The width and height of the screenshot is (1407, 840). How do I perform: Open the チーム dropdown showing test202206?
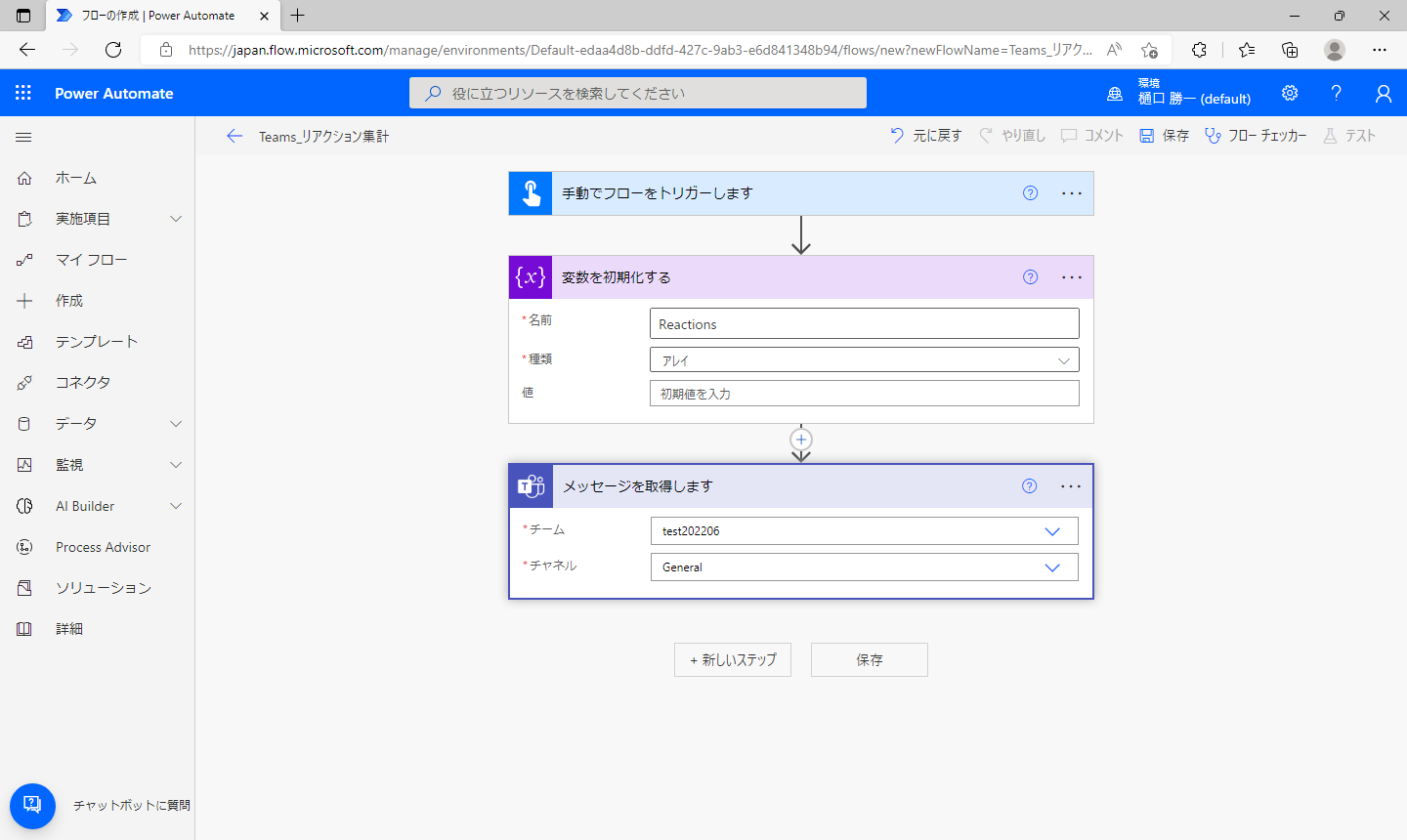(865, 531)
